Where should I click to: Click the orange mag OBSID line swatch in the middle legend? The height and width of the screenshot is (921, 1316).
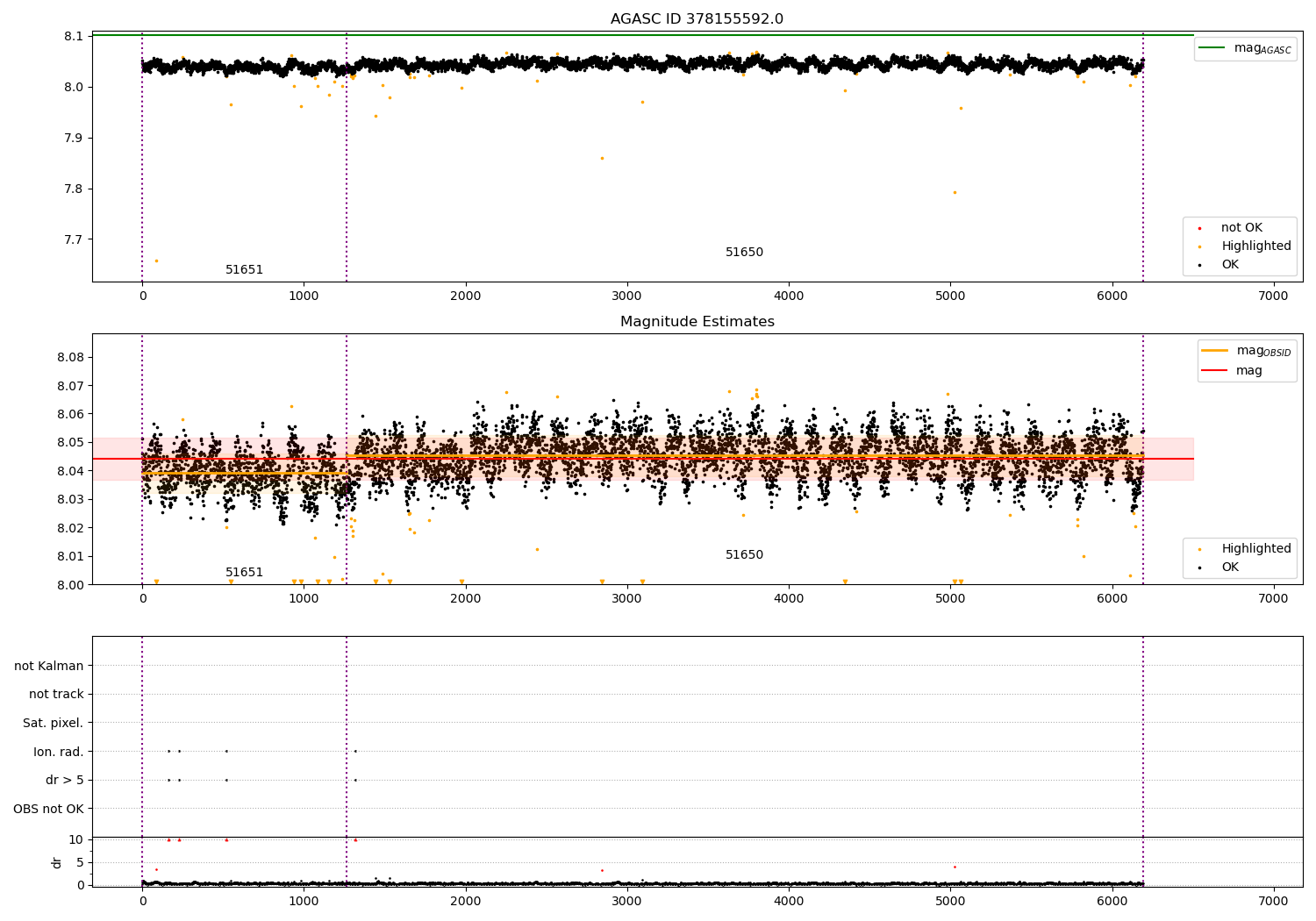click(x=1215, y=350)
